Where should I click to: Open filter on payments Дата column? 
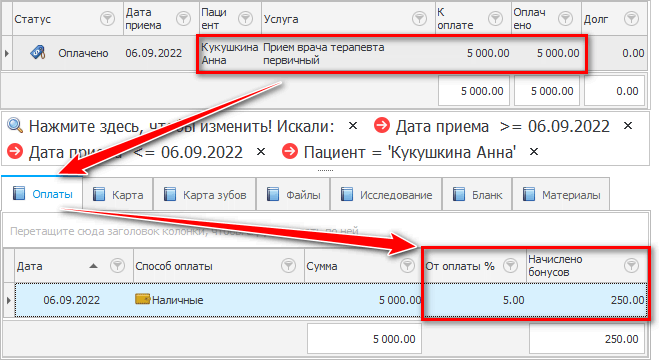click(x=117, y=265)
